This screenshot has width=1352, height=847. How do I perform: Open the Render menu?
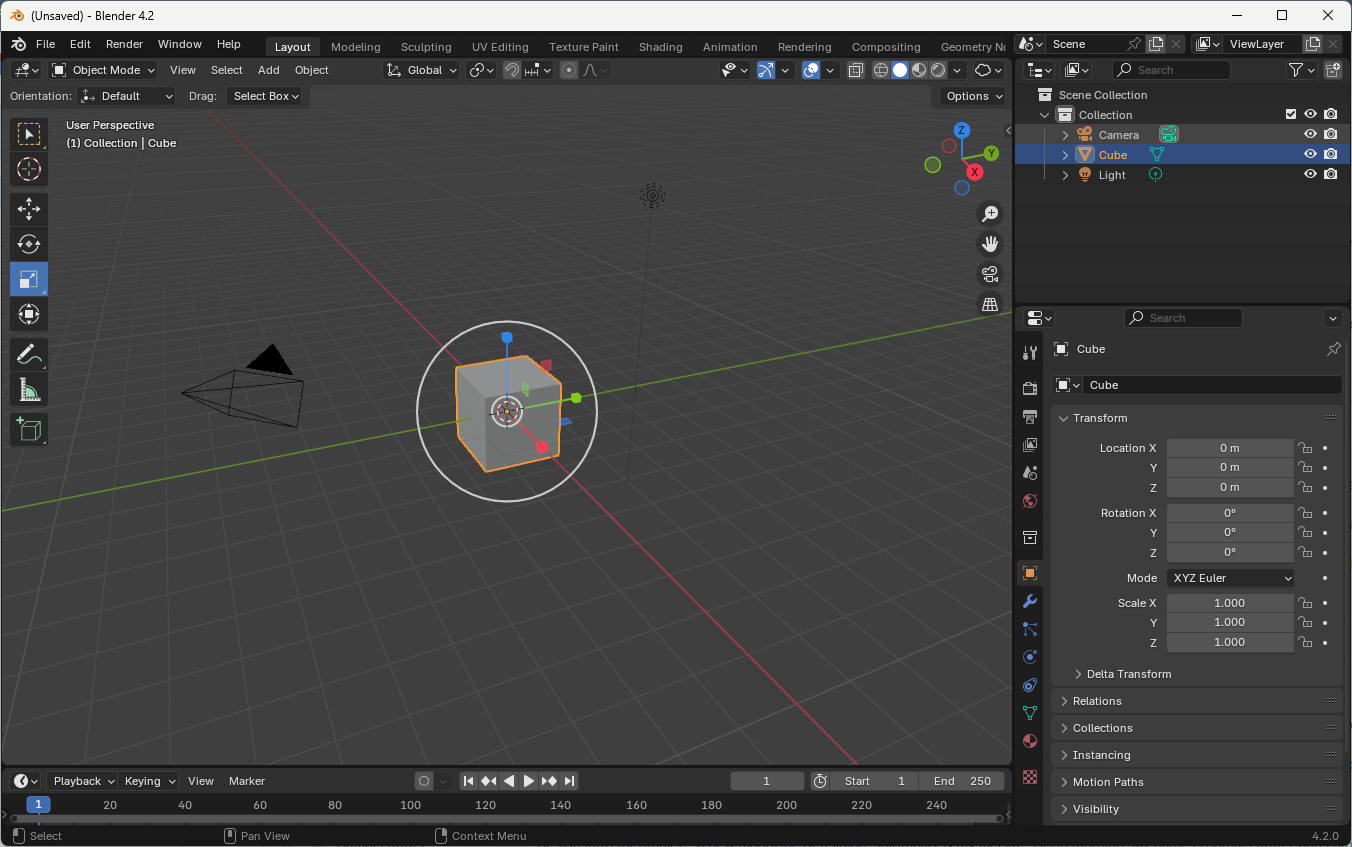coord(124,44)
